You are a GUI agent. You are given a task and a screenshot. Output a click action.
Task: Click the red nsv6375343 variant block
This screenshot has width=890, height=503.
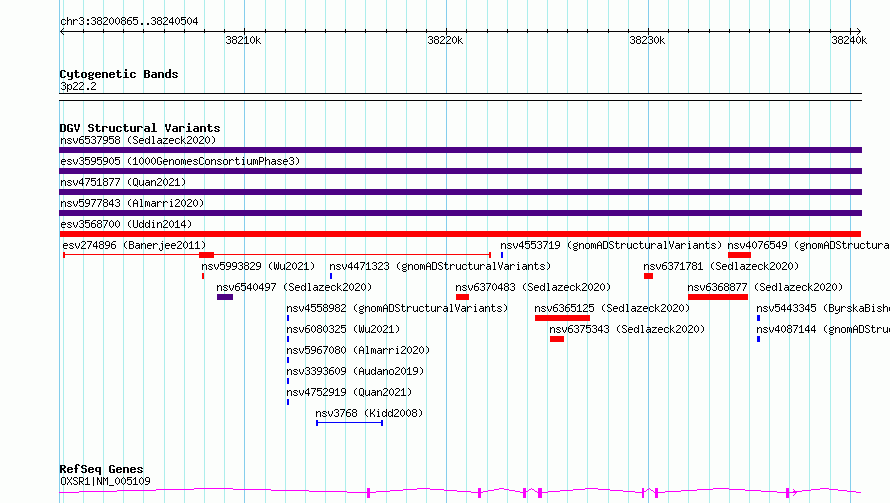pos(557,339)
